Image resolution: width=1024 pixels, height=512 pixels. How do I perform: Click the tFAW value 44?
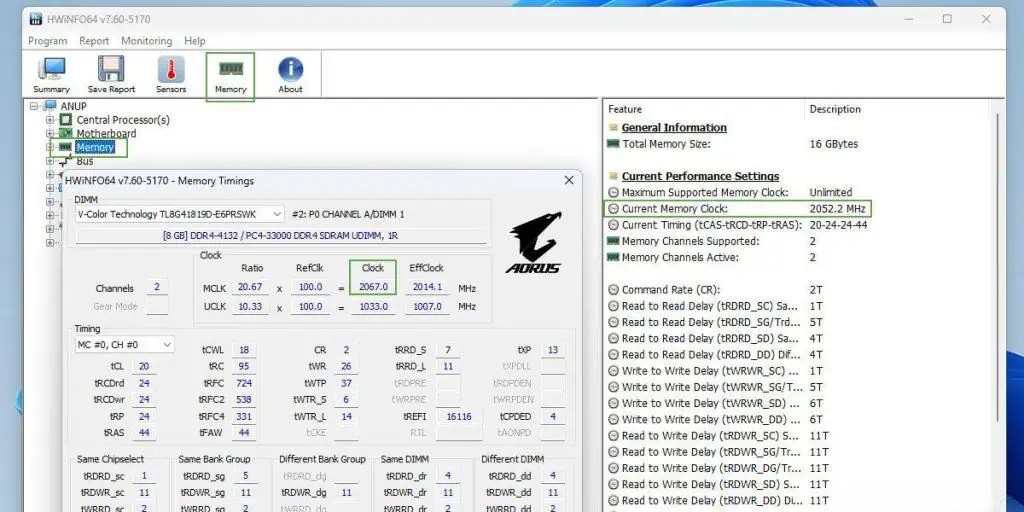pyautogui.click(x=244, y=433)
